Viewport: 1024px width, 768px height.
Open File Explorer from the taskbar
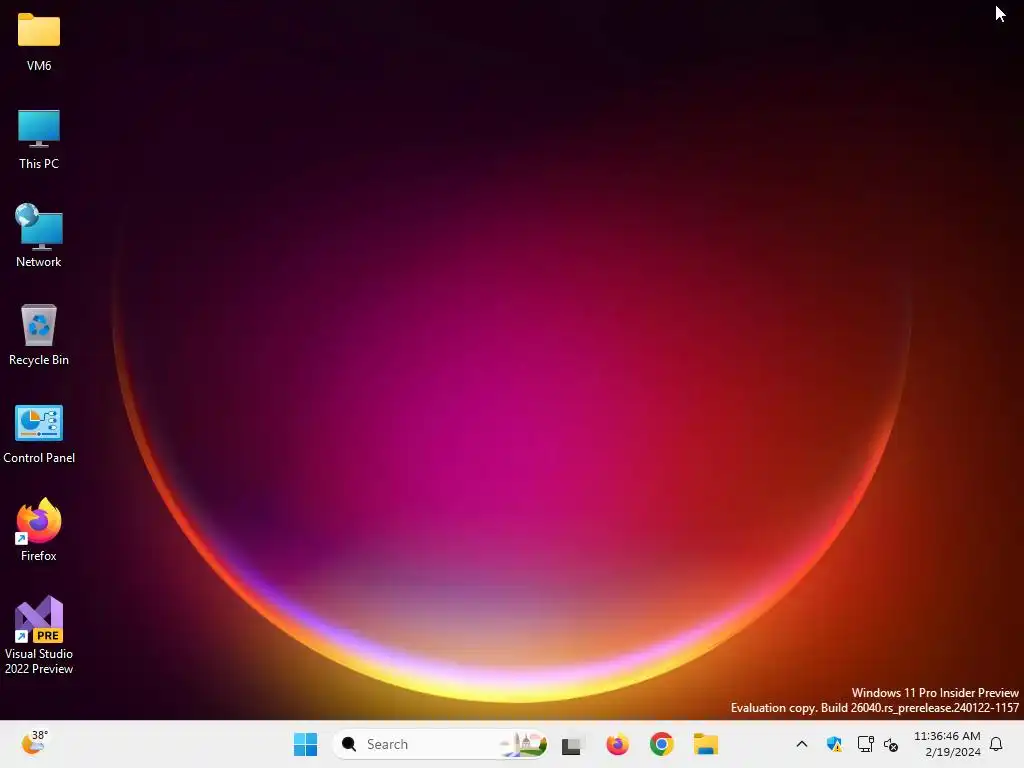tap(706, 744)
